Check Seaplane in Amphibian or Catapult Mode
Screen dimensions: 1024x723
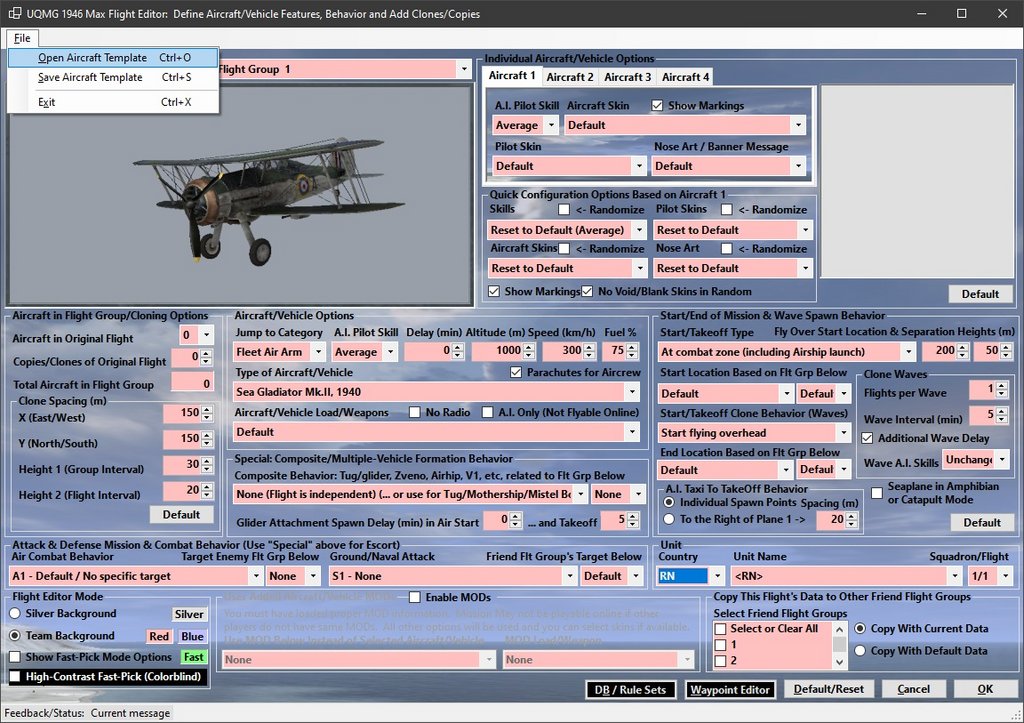coord(877,492)
